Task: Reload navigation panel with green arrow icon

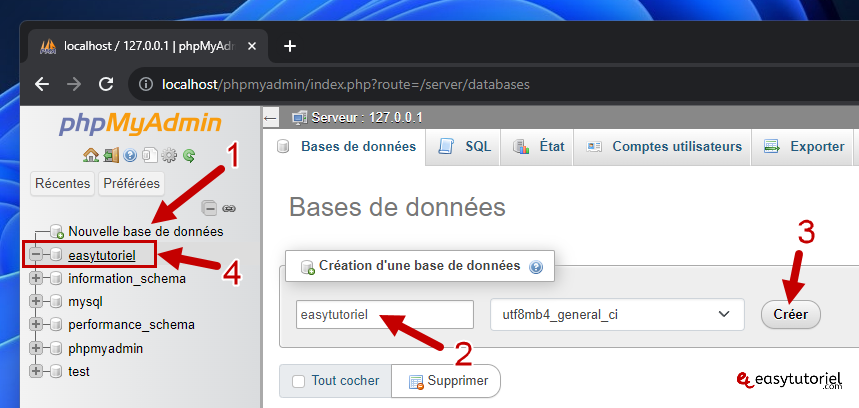Action: [x=189, y=156]
